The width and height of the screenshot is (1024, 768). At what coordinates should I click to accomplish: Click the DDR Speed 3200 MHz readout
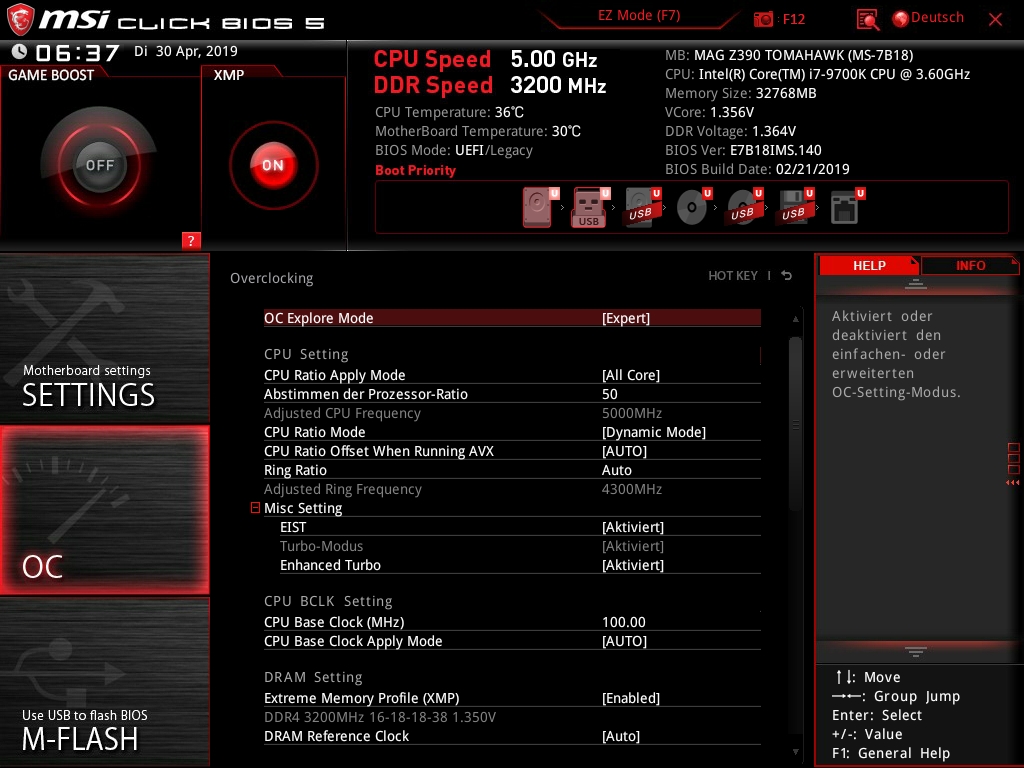[x=490, y=85]
